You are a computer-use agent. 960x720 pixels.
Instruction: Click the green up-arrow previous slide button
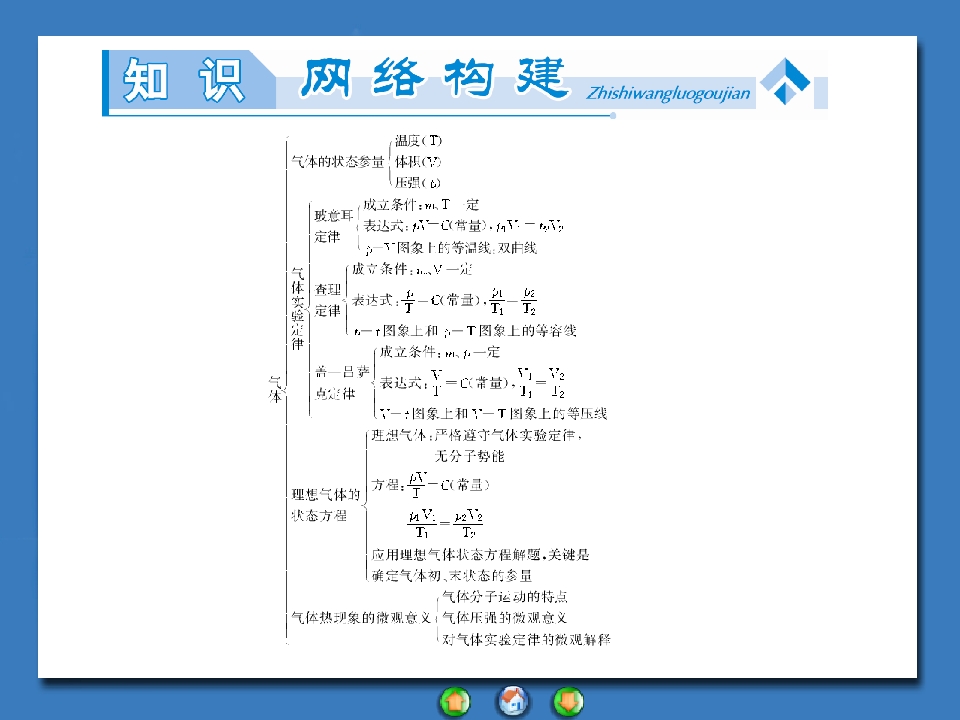(x=455, y=702)
